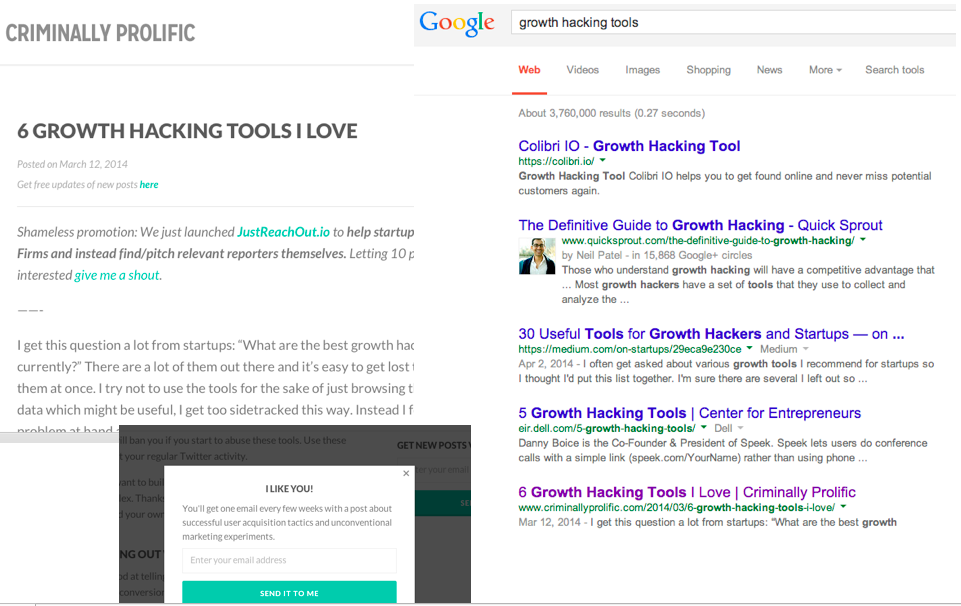Focus the Google search box
The image size is (961, 606).
[x=735, y=23]
